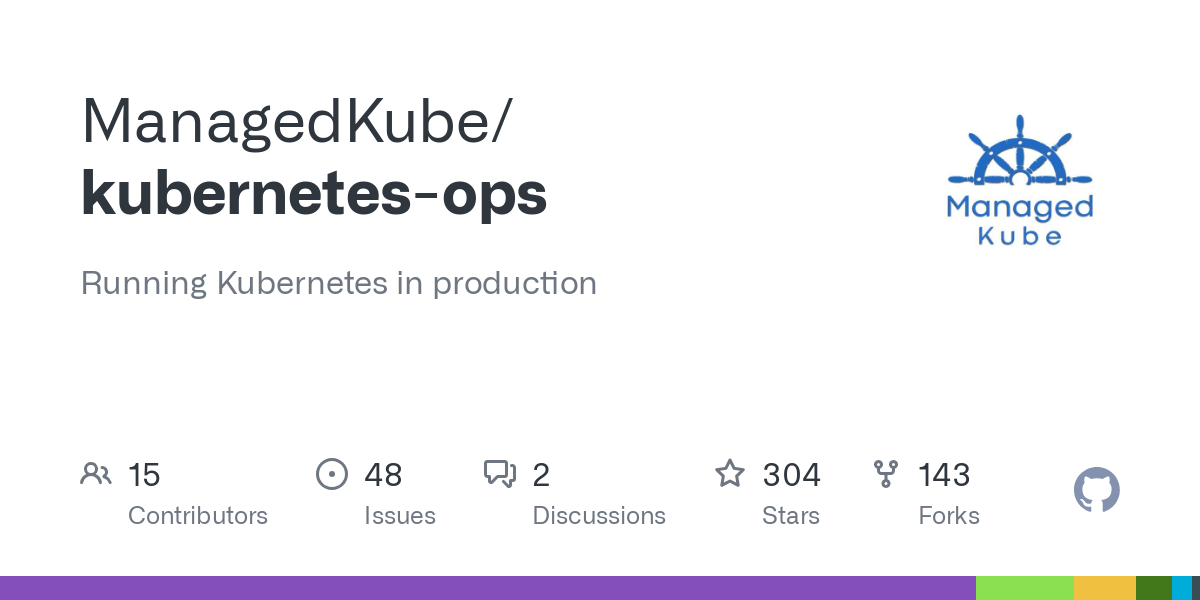Image resolution: width=1200 pixels, height=600 pixels.
Task: Click the 304 Stars count
Action: [791, 475]
